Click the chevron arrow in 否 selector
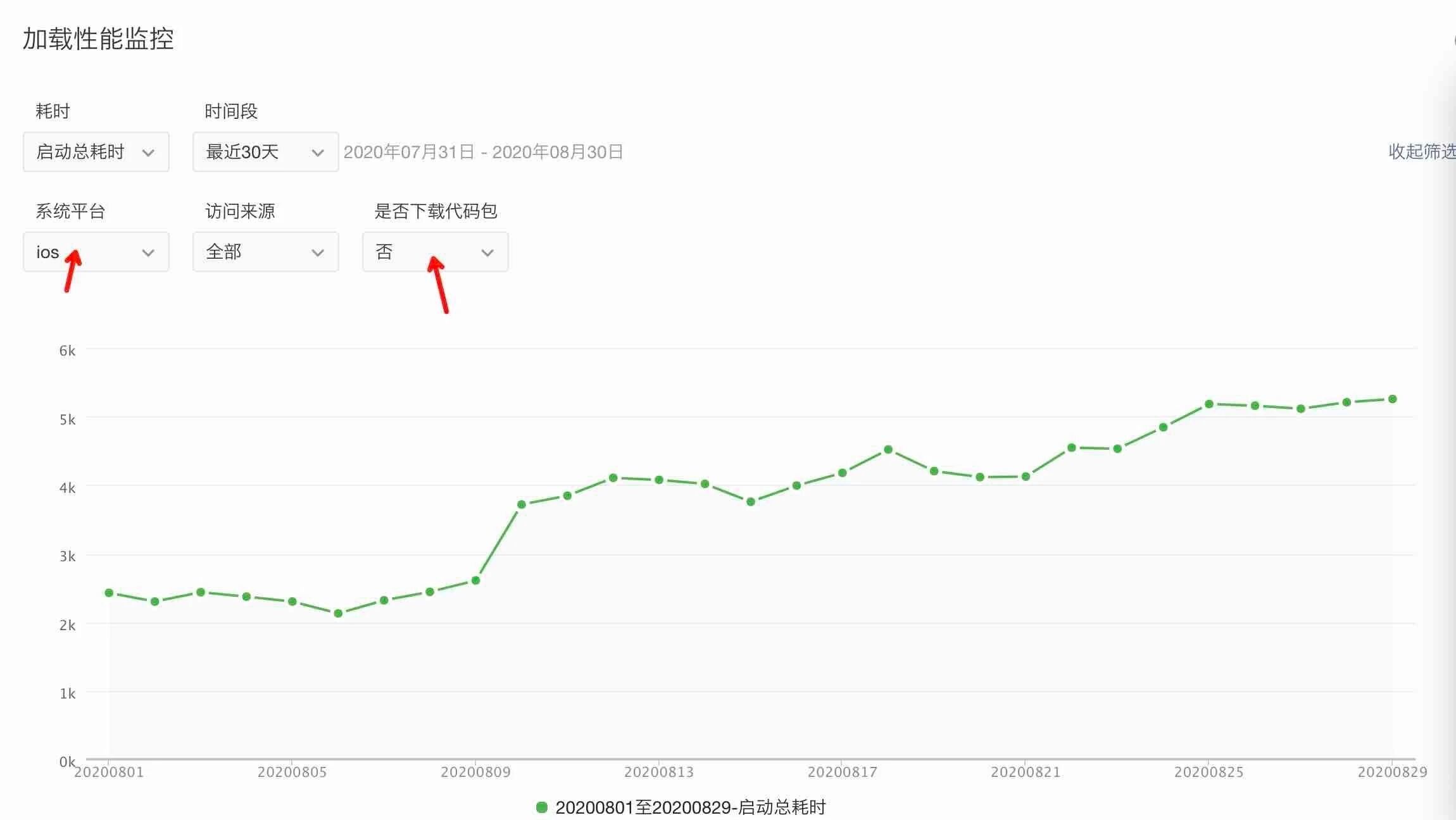The image size is (1456, 820). coord(487,253)
